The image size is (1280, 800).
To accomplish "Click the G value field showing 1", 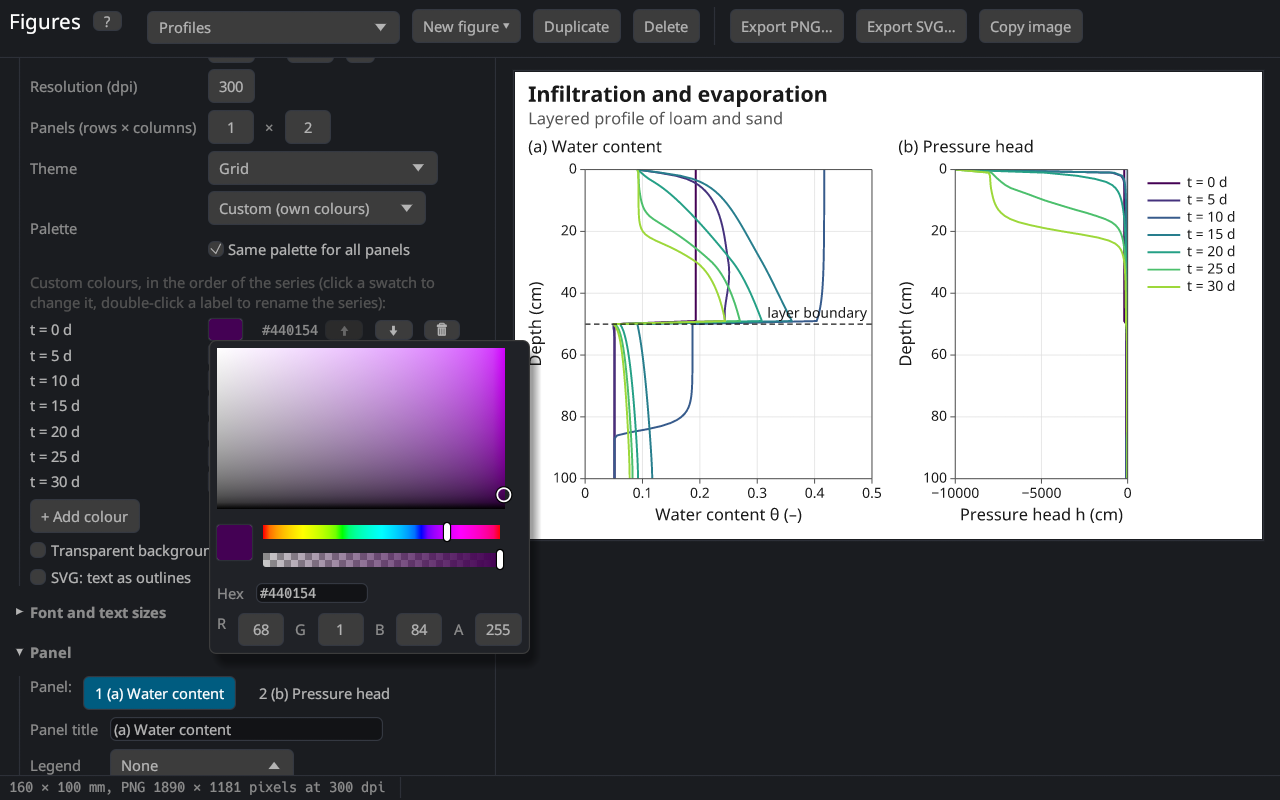I will click(x=340, y=629).
